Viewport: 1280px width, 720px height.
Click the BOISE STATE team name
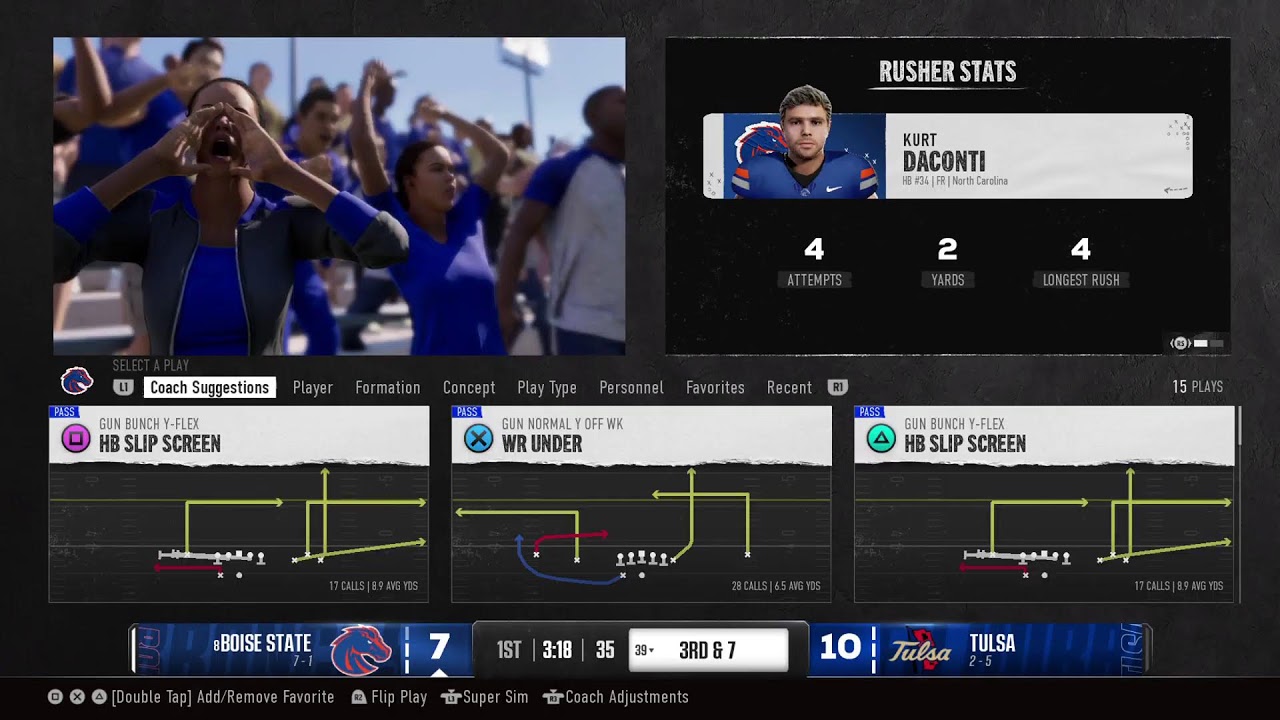pyautogui.click(x=265, y=643)
